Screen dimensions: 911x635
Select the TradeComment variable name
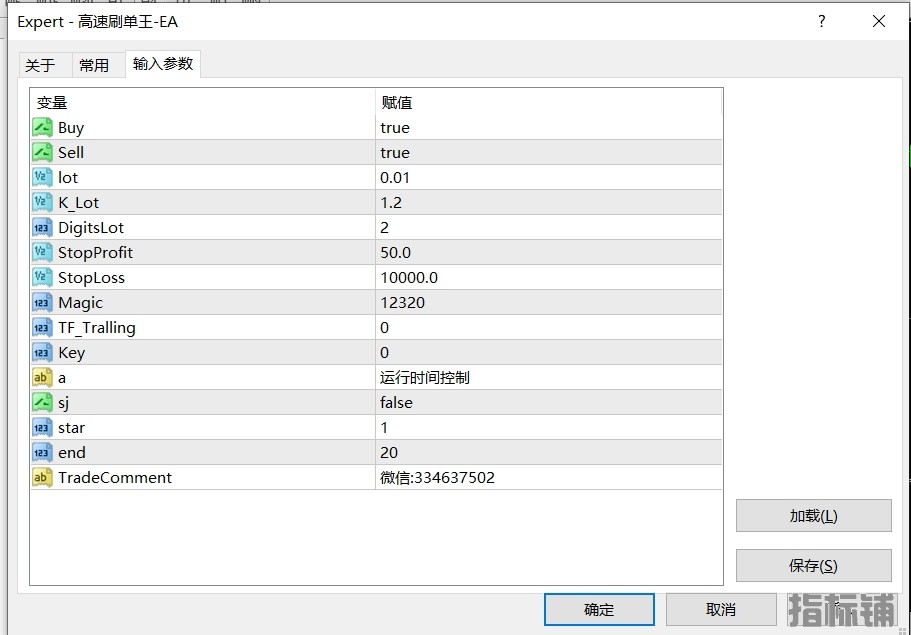(115, 477)
